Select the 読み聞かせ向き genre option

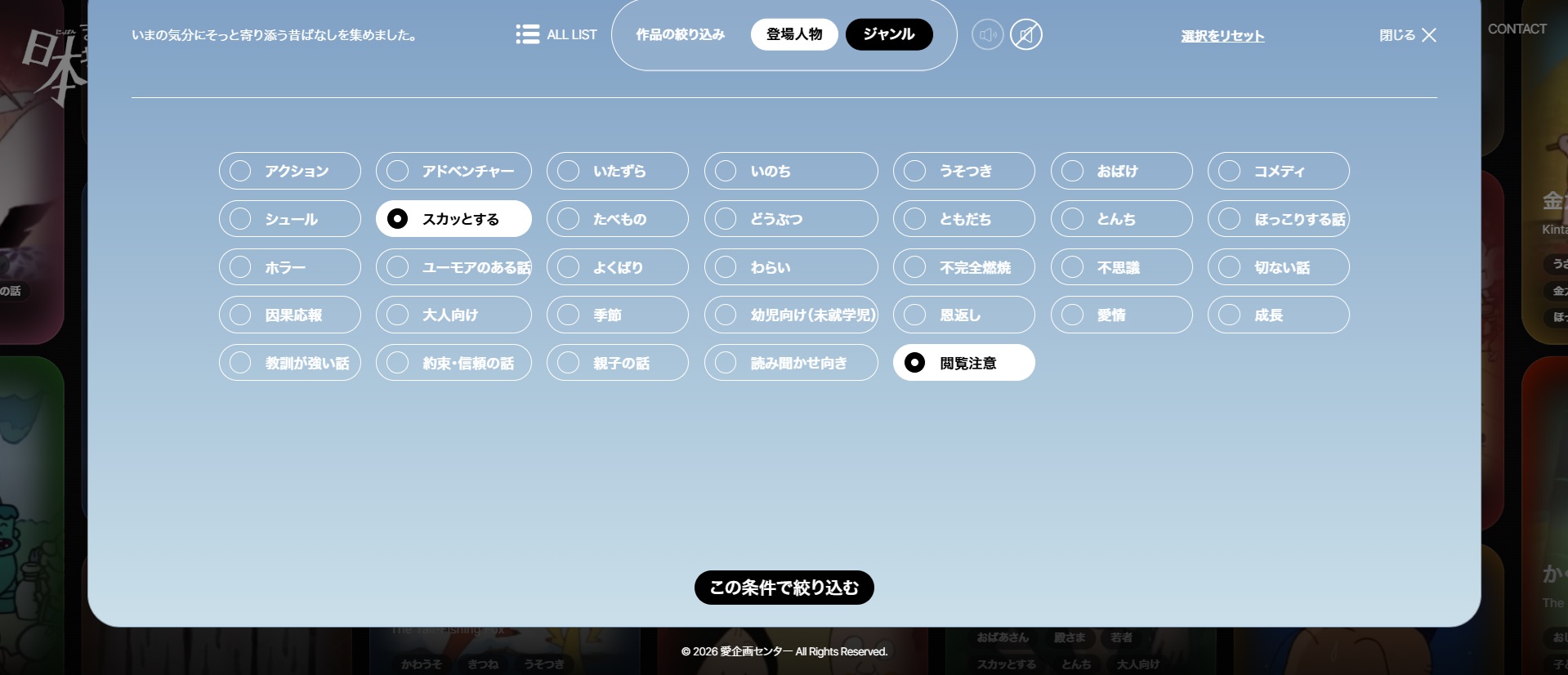click(x=791, y=363)
